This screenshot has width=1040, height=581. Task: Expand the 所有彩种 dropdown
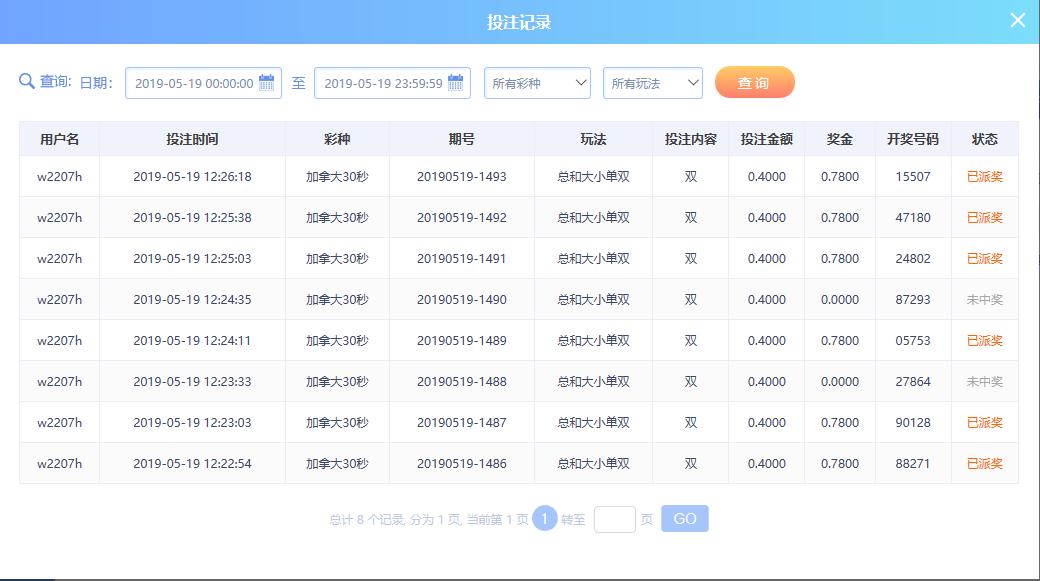point(537,83)
